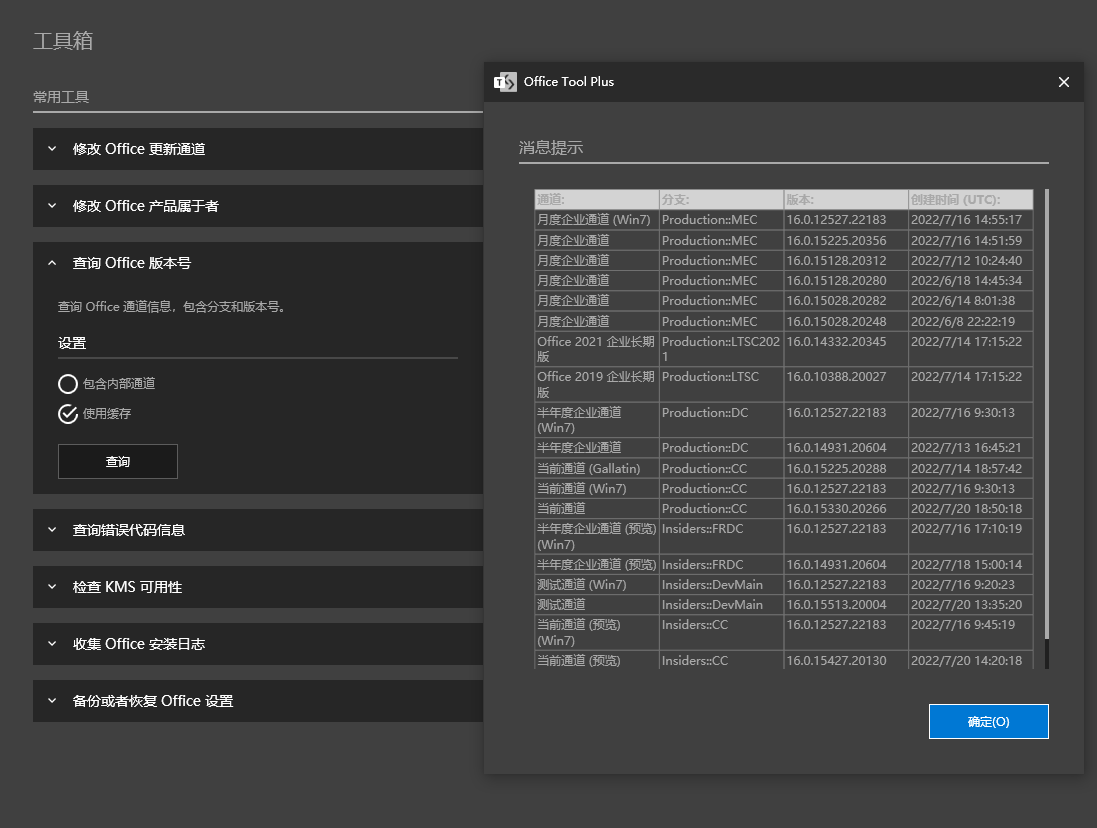Click the Production::LTSC branch cell
Image resolution: width=1097 pixels, height=828 pixels.
pos(721,385)
